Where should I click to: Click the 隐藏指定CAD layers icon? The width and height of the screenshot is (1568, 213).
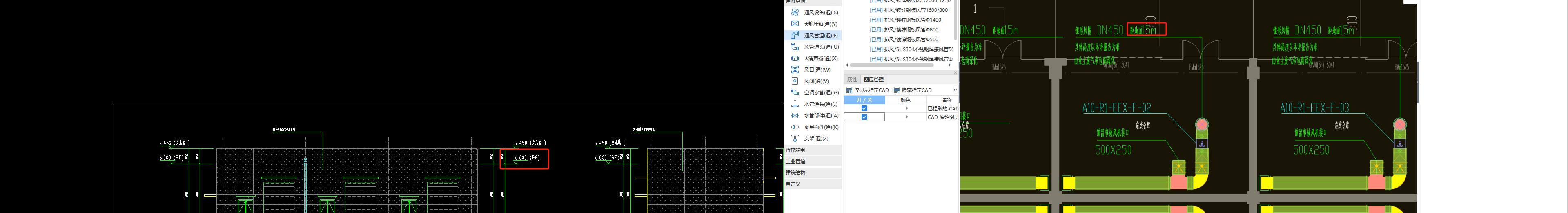tap(897, 90)
